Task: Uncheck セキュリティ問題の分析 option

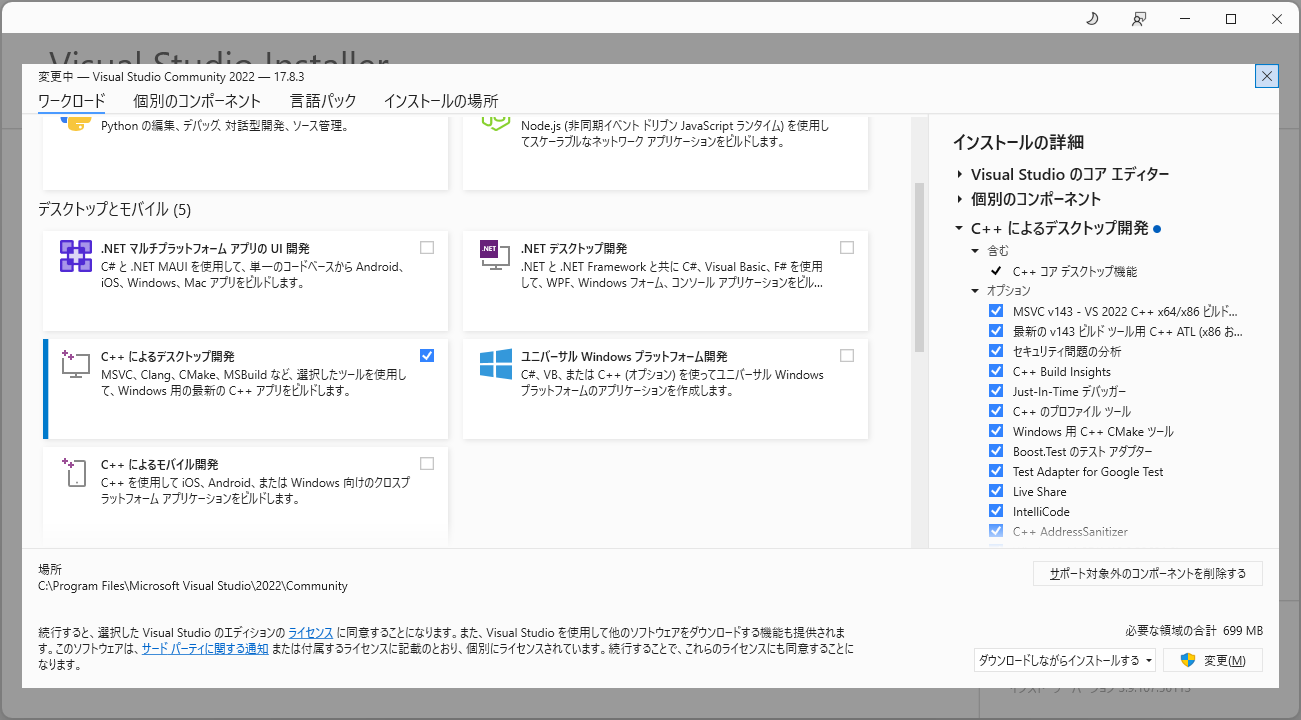Action: (x=996, y=351)
